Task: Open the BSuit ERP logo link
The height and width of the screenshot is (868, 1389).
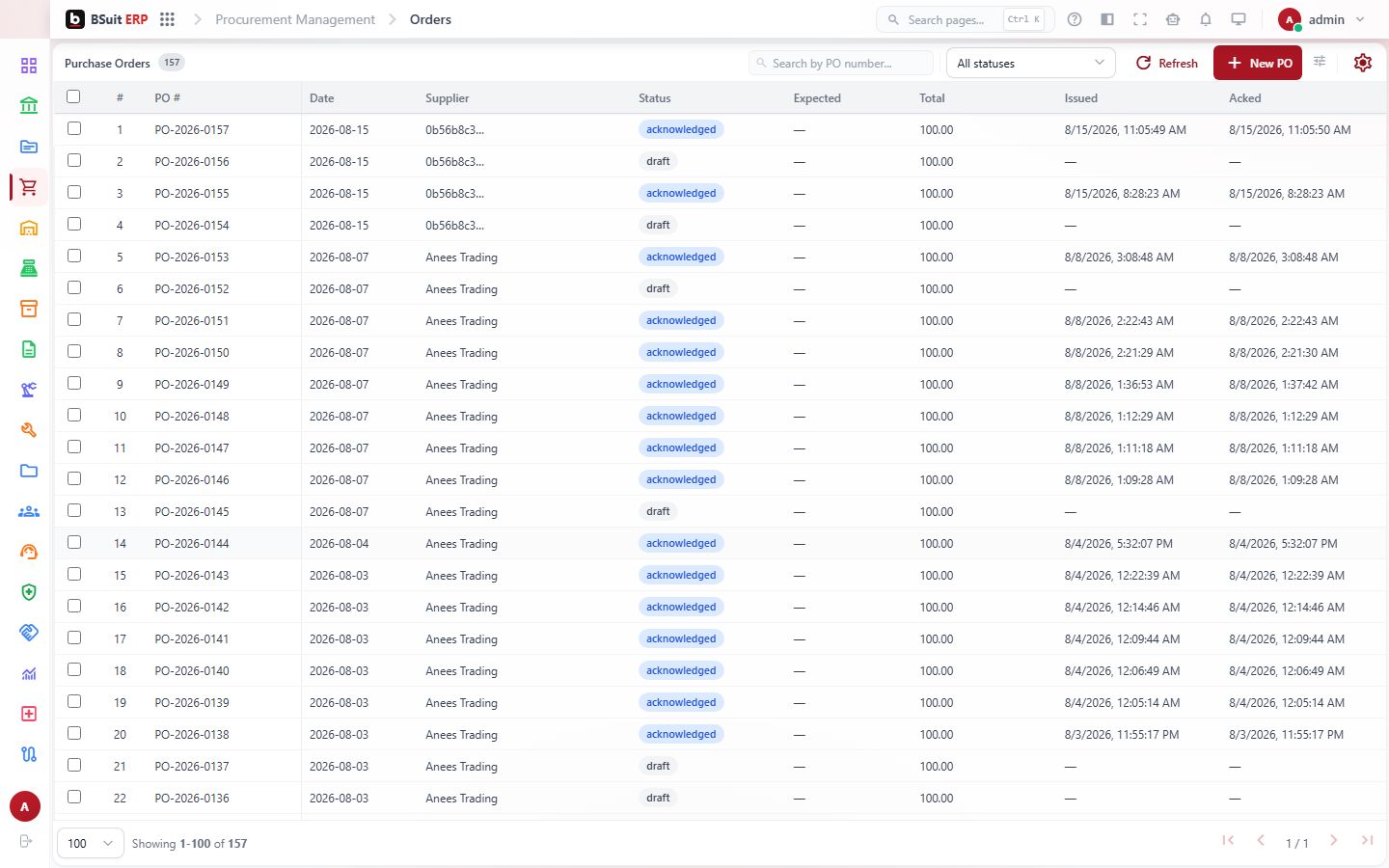Action: [107, 19]
